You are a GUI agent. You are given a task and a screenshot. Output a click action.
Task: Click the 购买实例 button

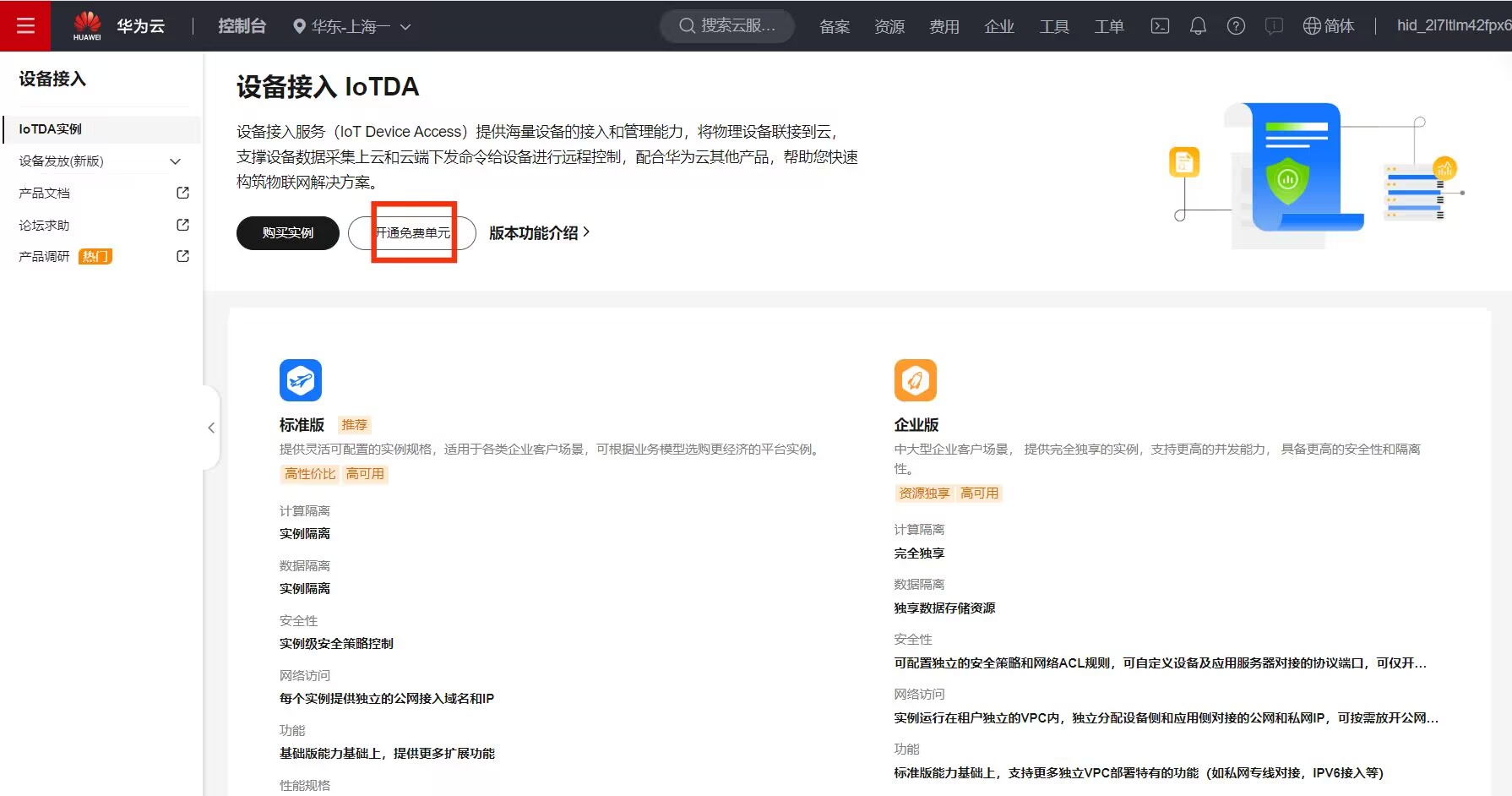click(x=288, y=233)
